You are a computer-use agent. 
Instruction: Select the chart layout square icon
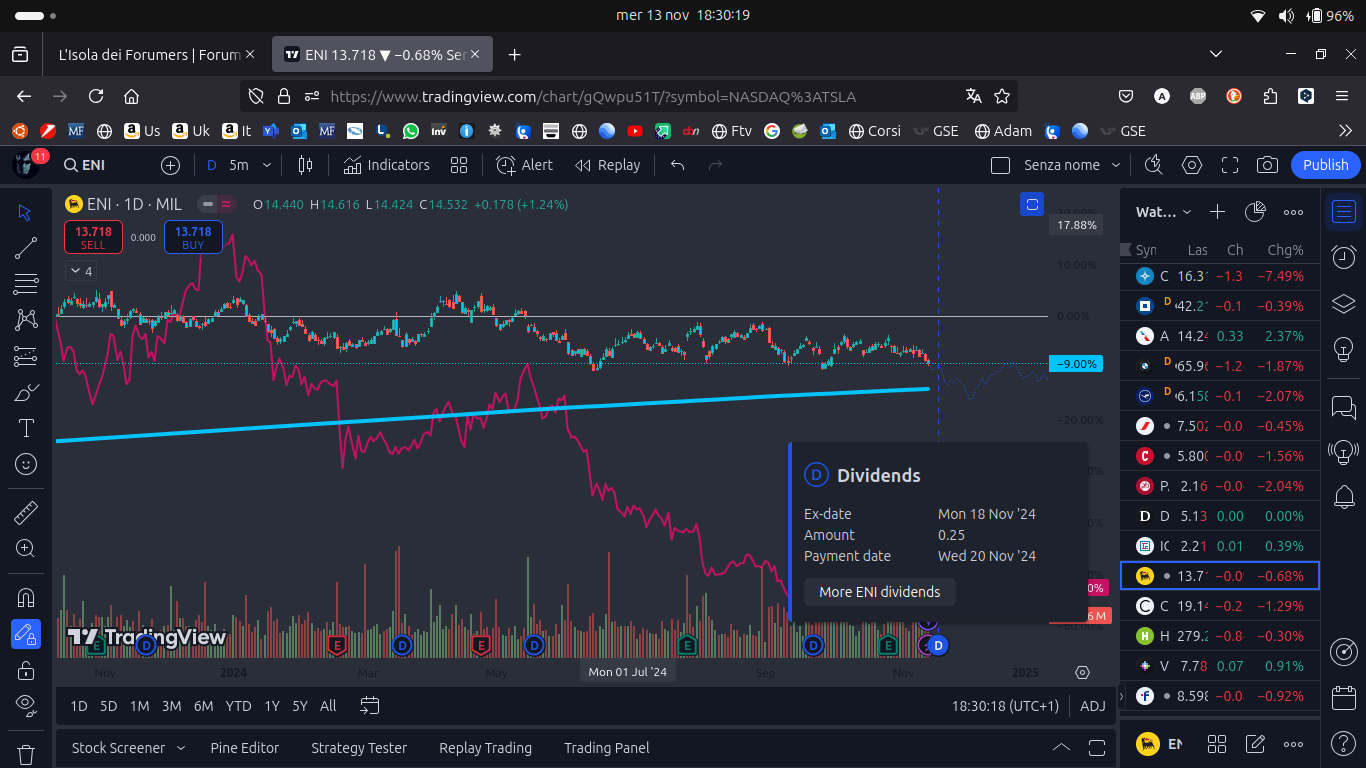(x=1000, y=165)
